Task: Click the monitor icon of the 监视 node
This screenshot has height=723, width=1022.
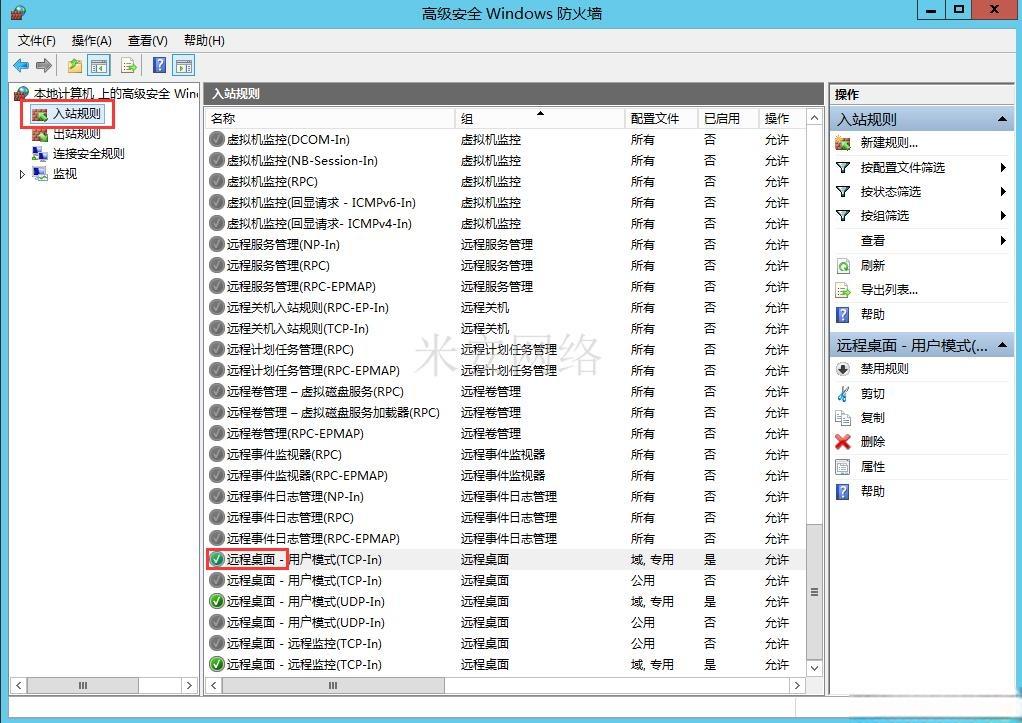Action: pyautogui.click(x=40, y=173)
